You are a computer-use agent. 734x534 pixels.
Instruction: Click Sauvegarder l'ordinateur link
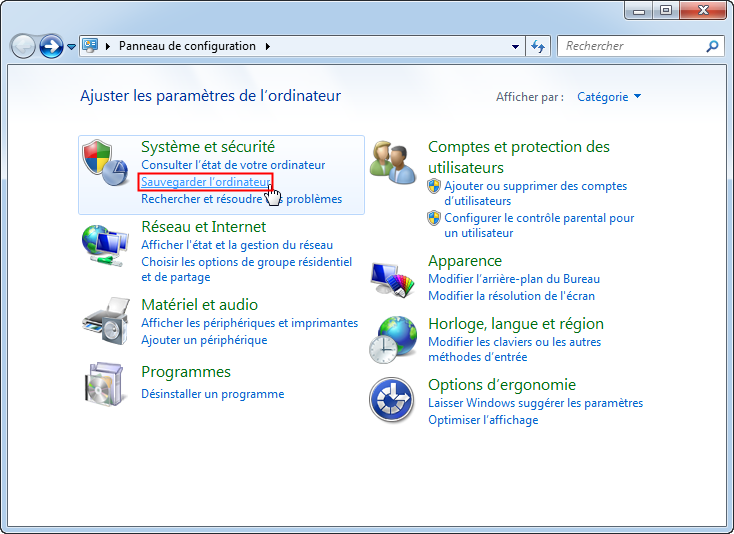(206, 182)
